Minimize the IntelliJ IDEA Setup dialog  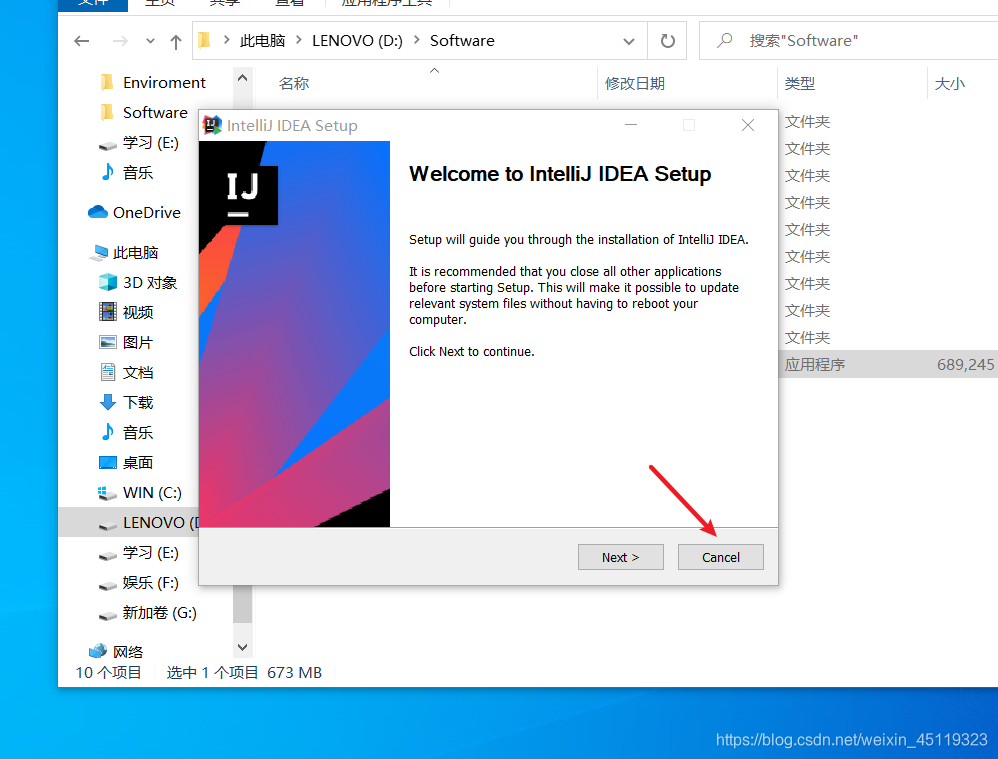tap(631, 125)
